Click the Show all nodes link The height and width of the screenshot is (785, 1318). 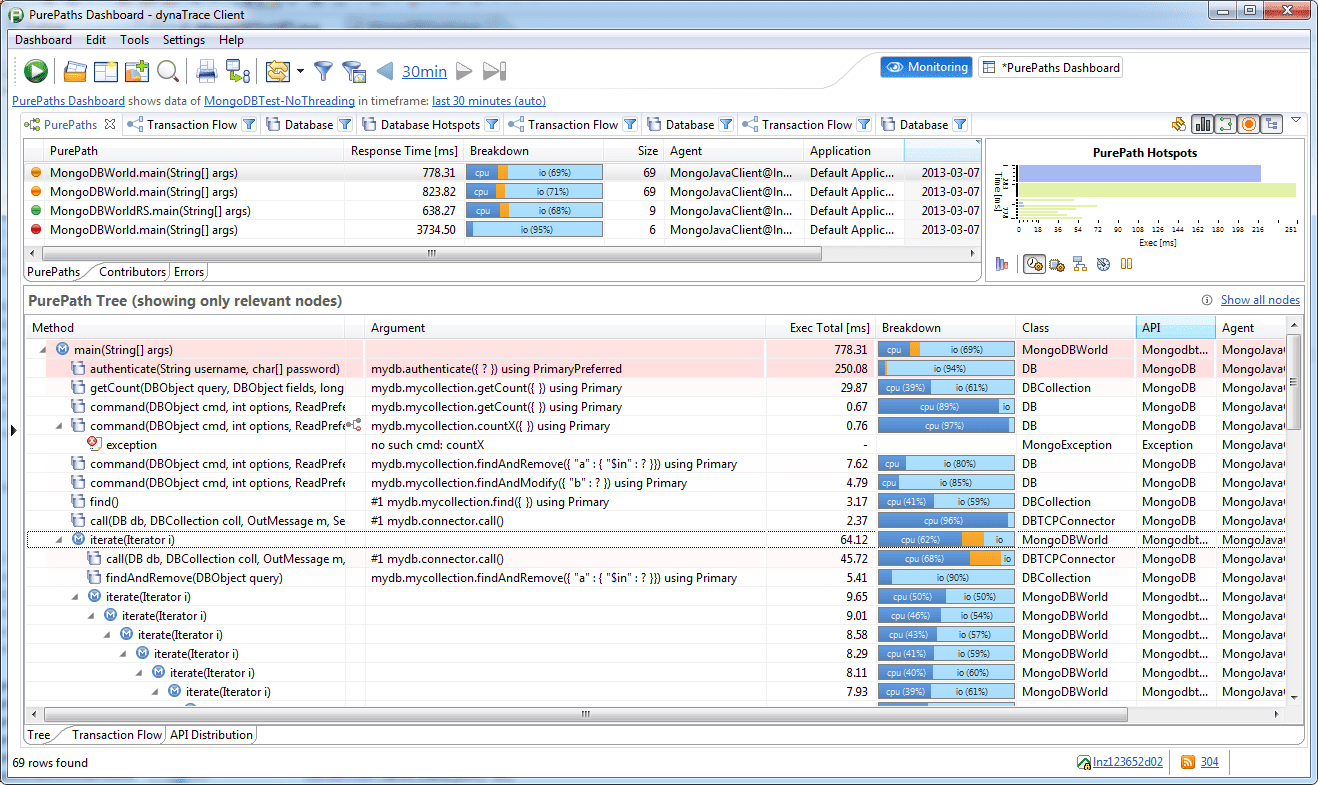(1260, 300)
